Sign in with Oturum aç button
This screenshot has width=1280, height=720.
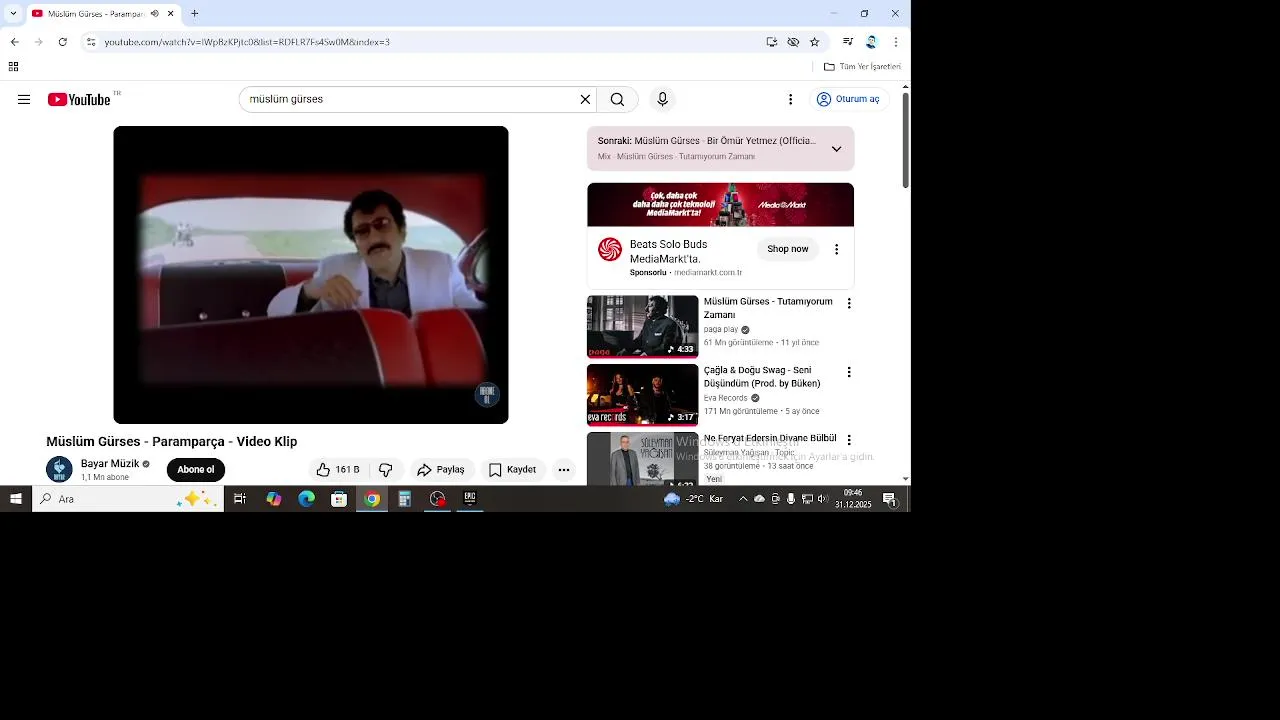pos(848,99)
